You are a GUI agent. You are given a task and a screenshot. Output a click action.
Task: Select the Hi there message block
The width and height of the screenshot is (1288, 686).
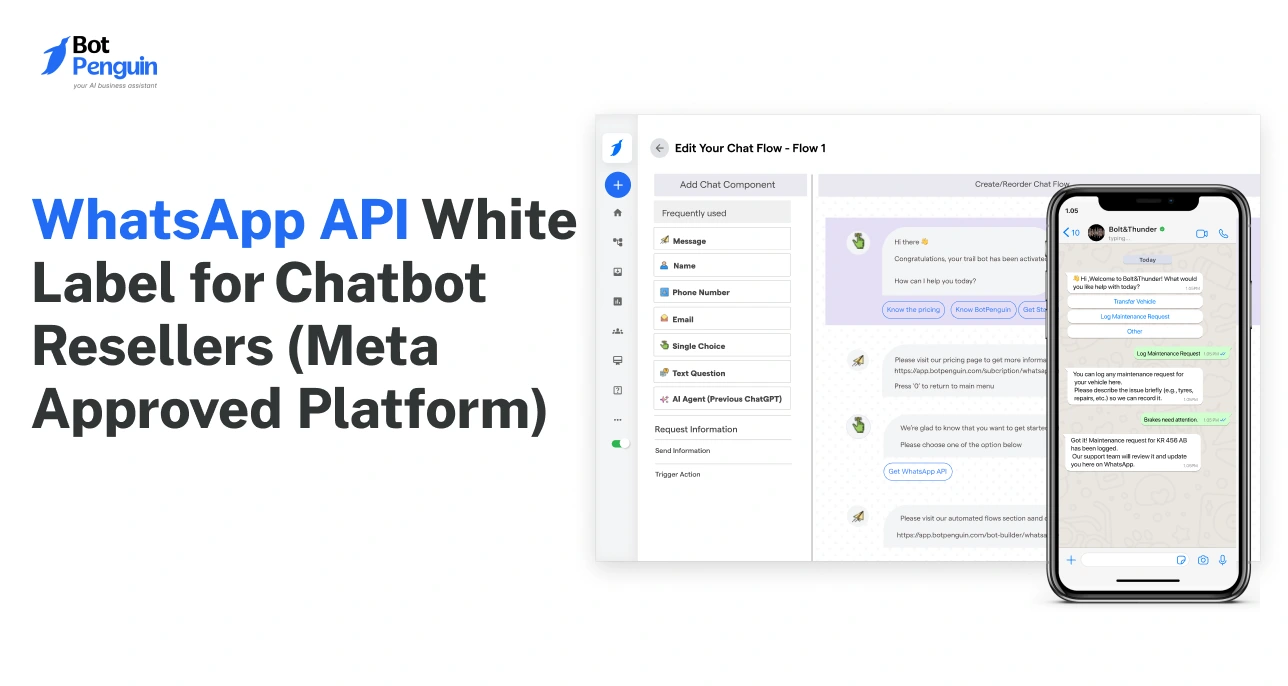click(965, 261)
